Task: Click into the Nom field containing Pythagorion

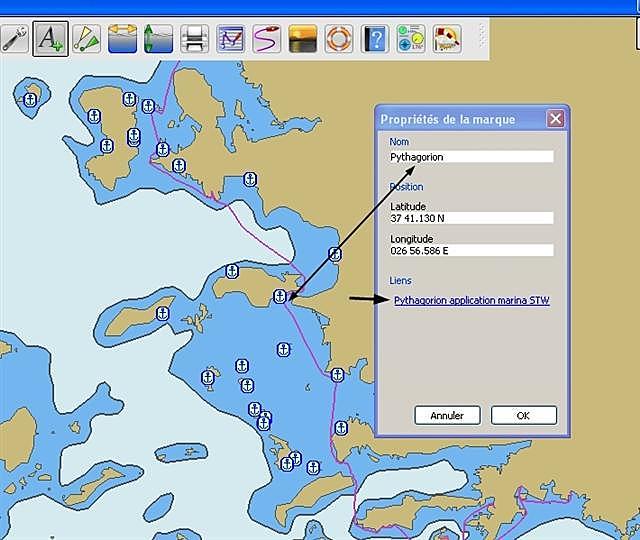Action: pyautogui.click(x=471, y=157)
